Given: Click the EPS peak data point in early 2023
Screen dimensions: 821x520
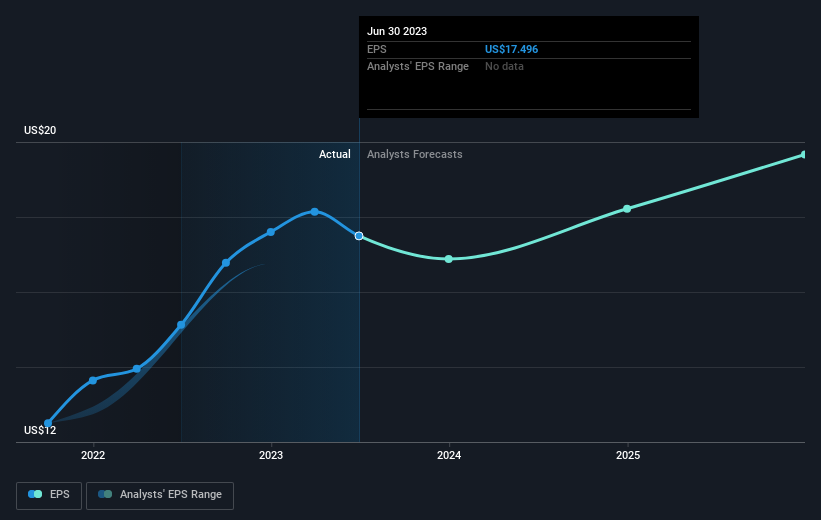Looking at the screenshot, I should coord(314,212).
